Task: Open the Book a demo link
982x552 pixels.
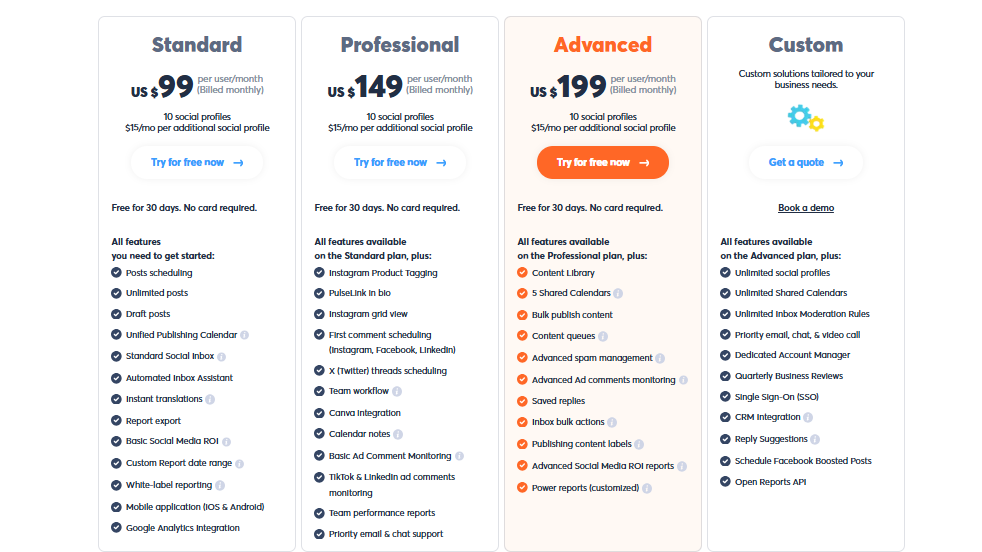Action: pyautogui.click(x=806, y=208)
